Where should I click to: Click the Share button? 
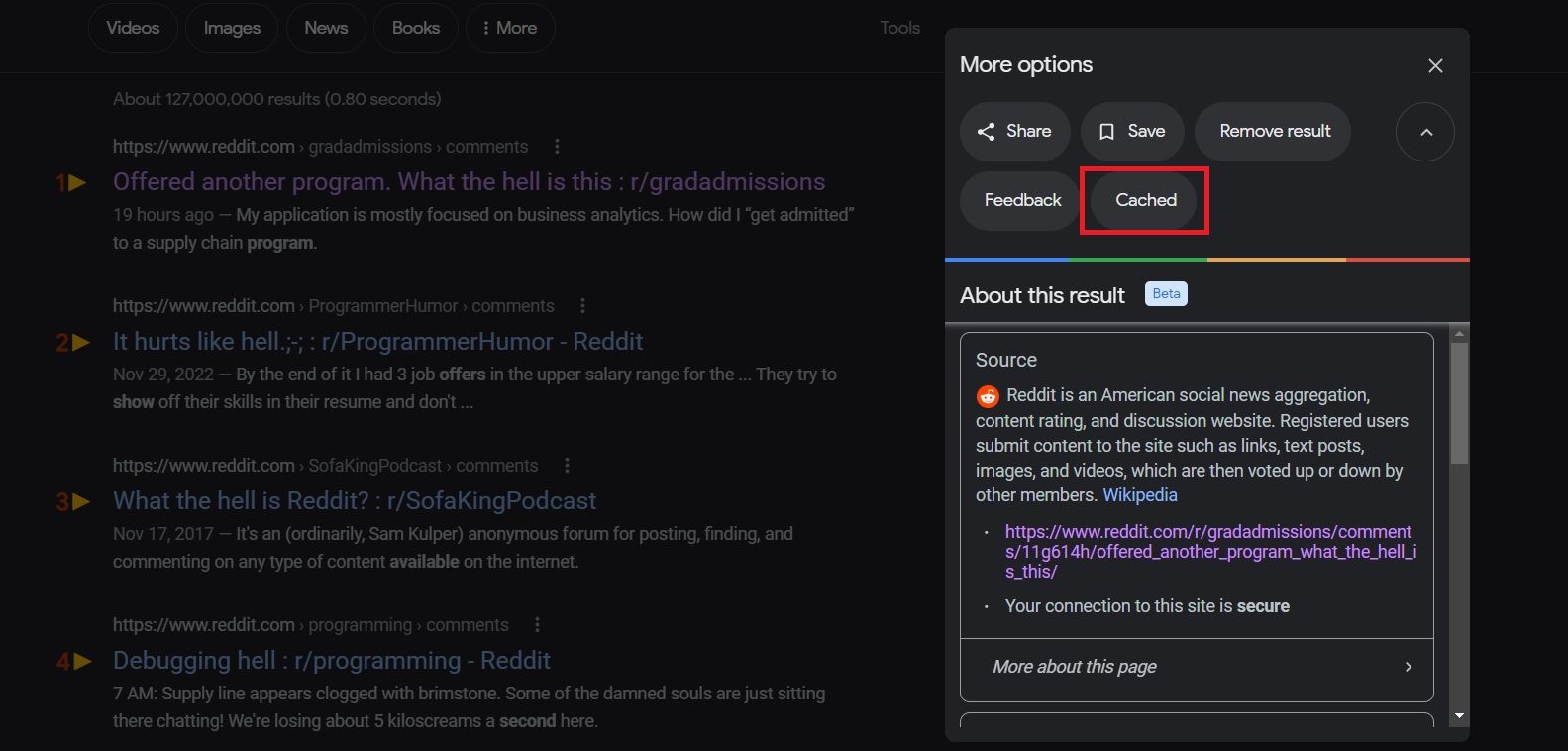(1014, 132)
